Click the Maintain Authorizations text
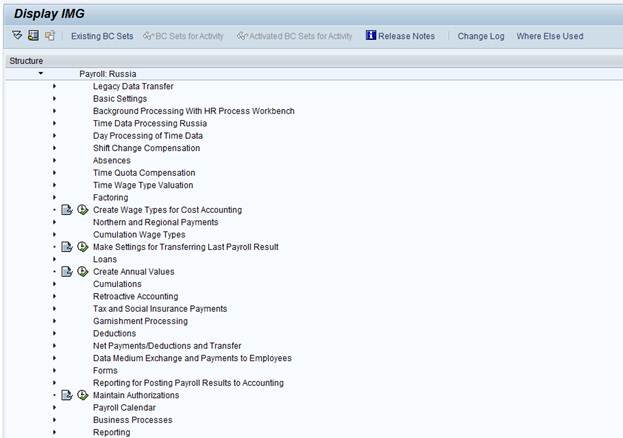The image size is (623, 438). 136,395
